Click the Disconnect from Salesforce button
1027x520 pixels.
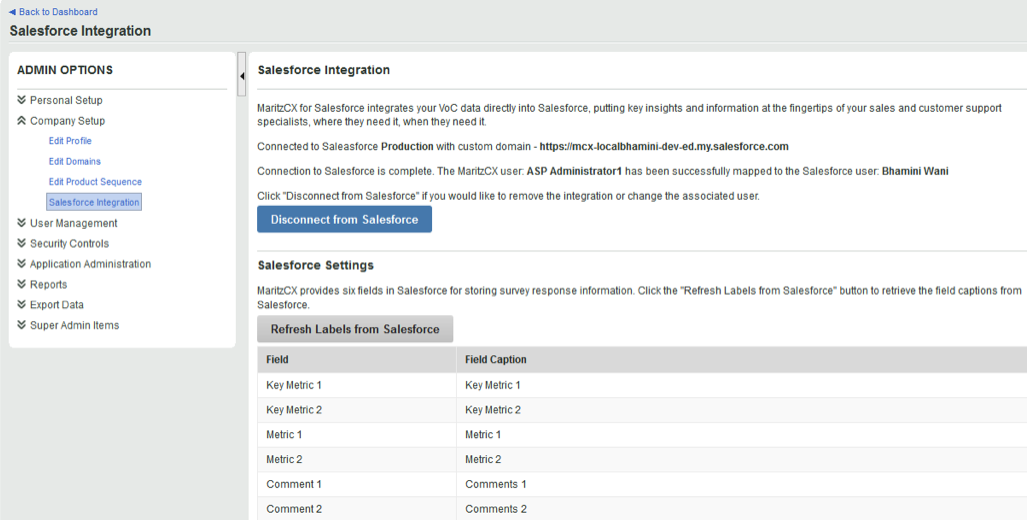[345, 219]
